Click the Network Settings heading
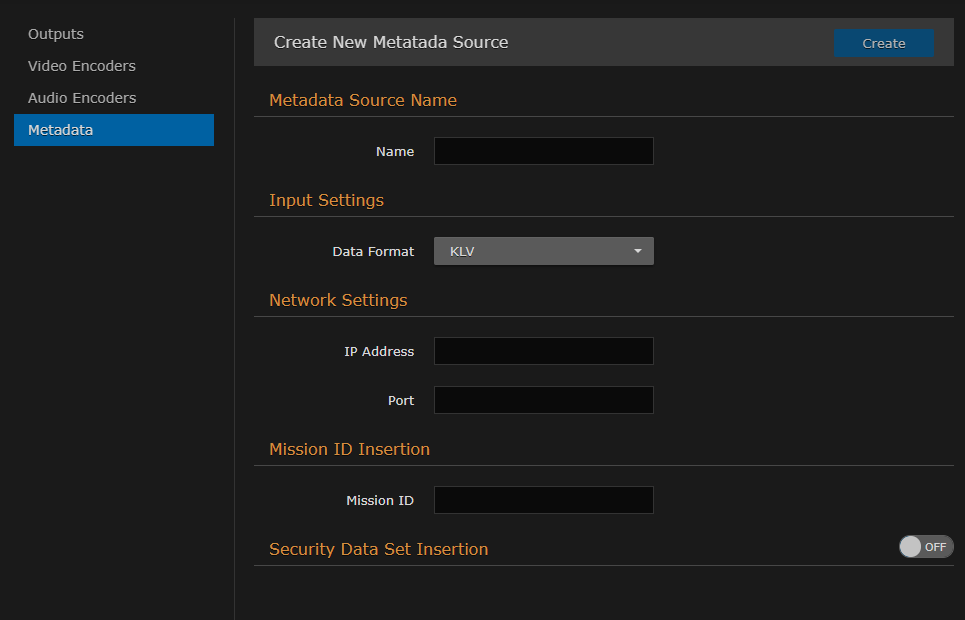The height and width of the screenshot is (620, 965). [337, 300]
